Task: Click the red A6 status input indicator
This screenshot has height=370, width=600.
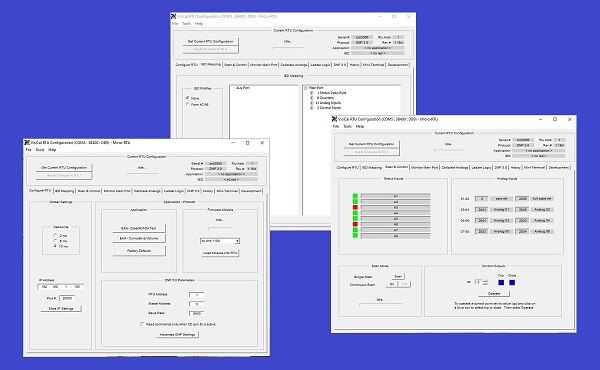Action: click(x=355, y=224)
